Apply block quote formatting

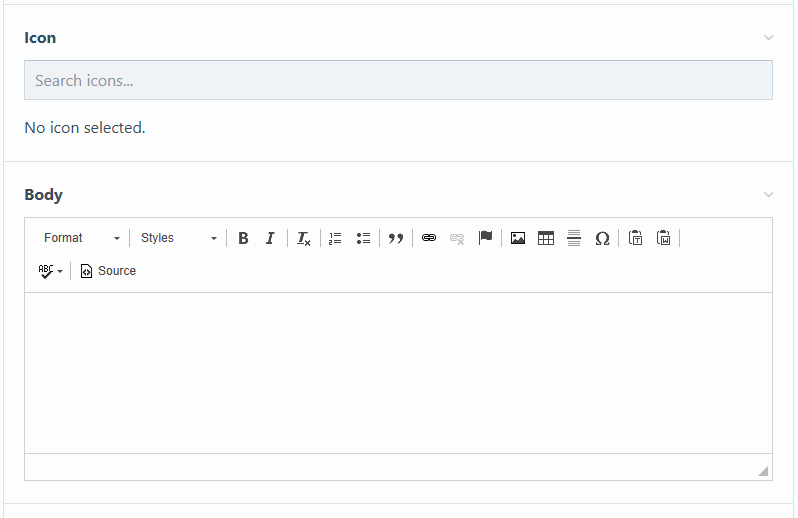coord(396,238)
